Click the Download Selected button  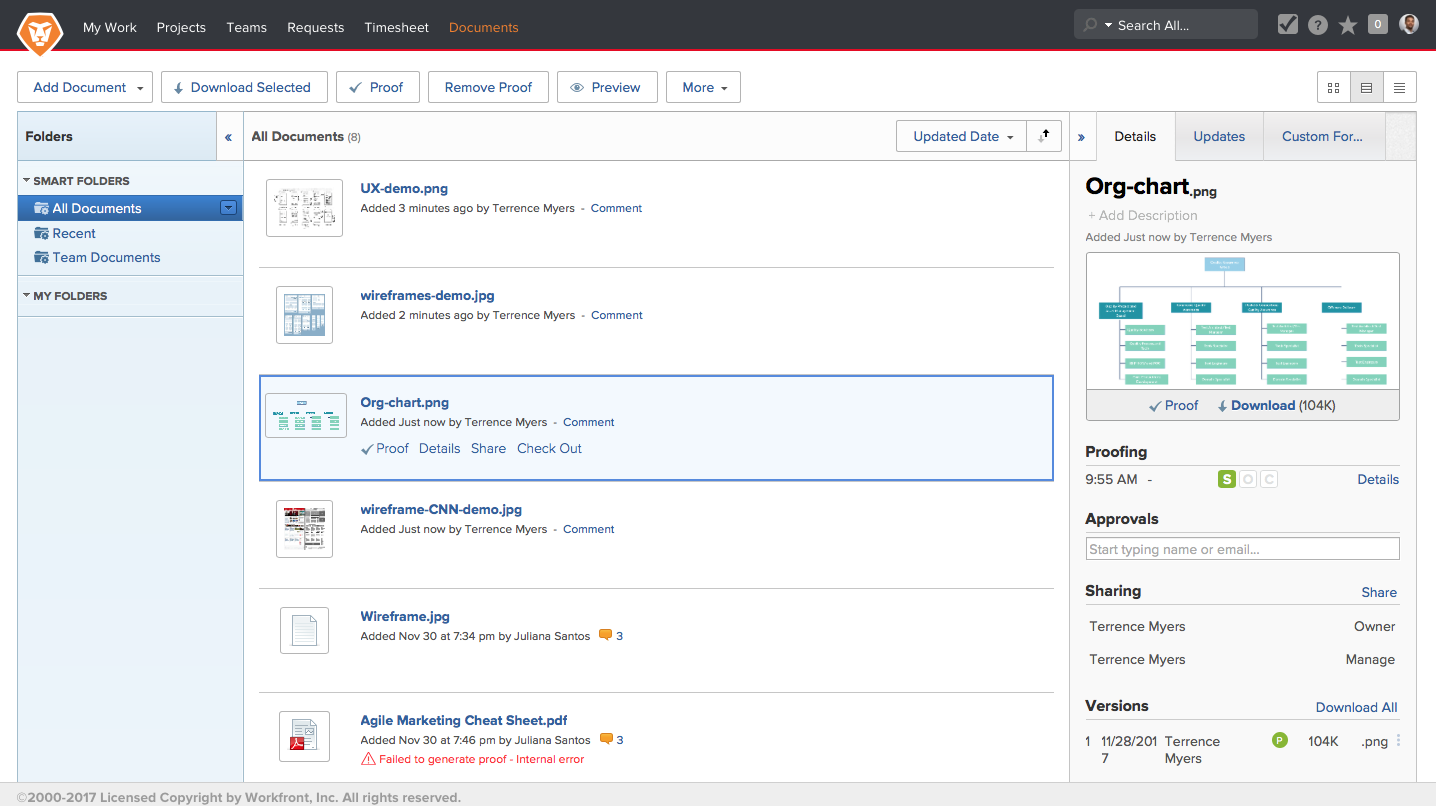(x=244, y=87)
